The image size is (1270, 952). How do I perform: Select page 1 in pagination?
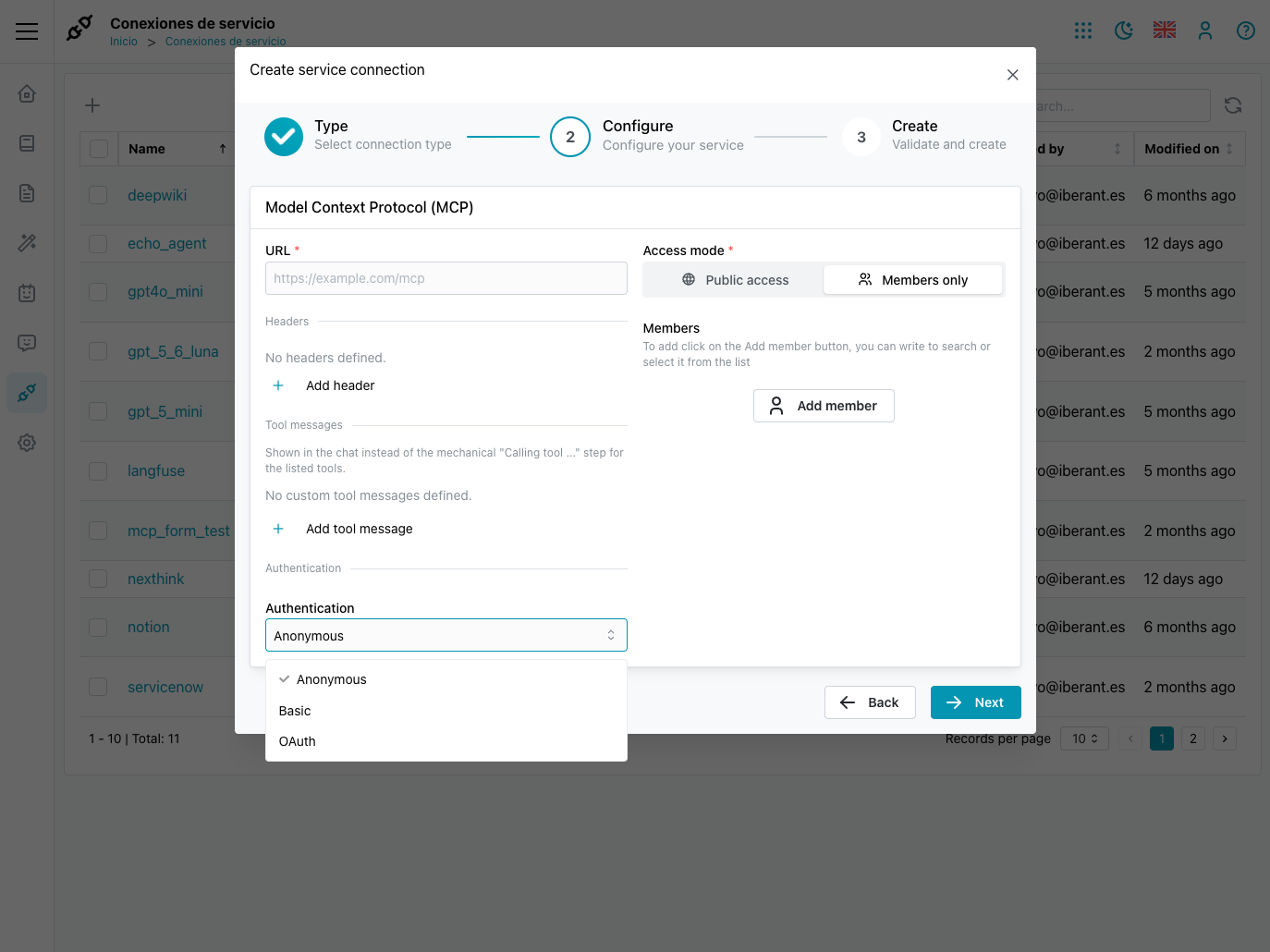(1162, 738)
